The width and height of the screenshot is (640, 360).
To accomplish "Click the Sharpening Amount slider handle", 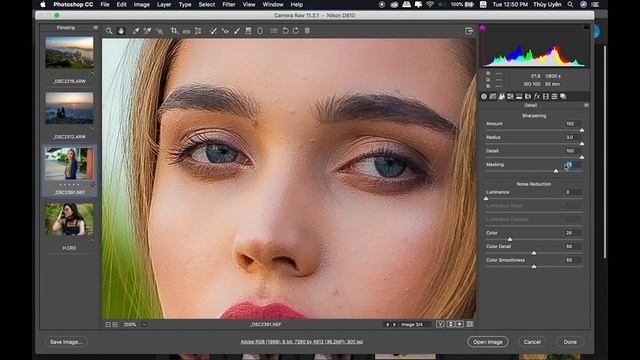I will coord(582,130).
